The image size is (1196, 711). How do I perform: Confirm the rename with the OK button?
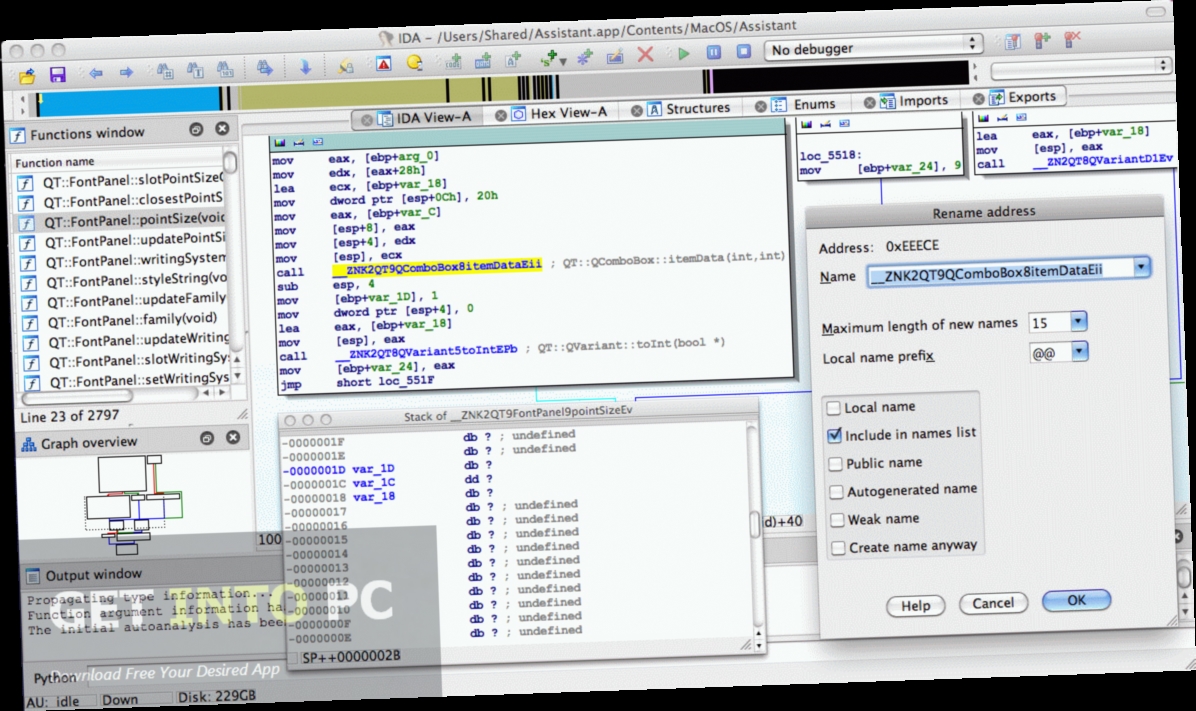coord(1076,600)
